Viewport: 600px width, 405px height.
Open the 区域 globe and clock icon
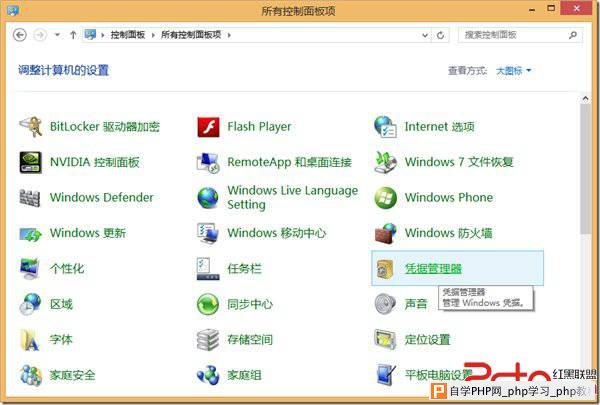30,304
